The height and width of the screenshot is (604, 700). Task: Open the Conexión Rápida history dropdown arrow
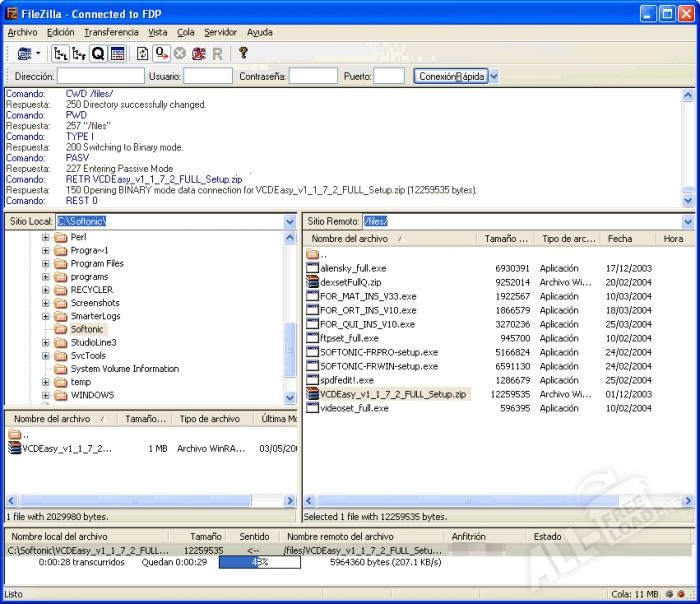tap(494, 76)
